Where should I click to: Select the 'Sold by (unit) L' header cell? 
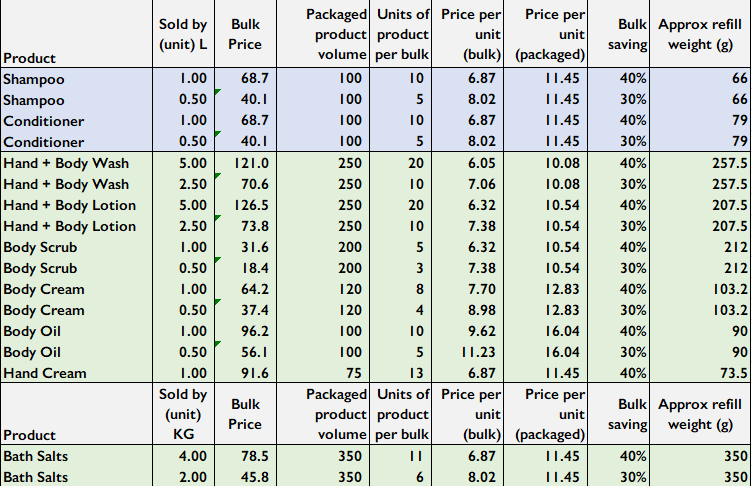183,35
